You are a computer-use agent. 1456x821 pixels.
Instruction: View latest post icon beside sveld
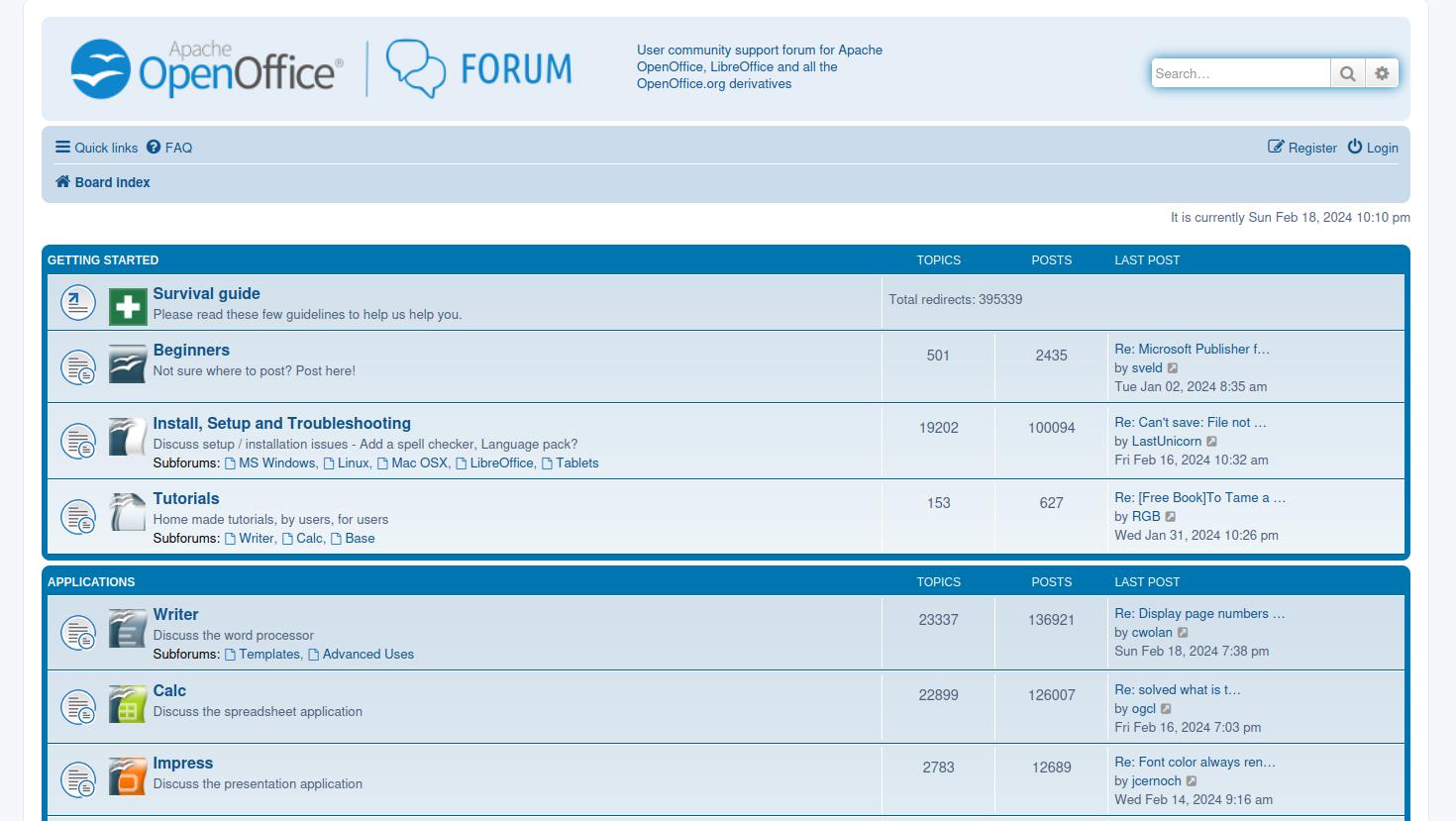(x=1173, y=368)
